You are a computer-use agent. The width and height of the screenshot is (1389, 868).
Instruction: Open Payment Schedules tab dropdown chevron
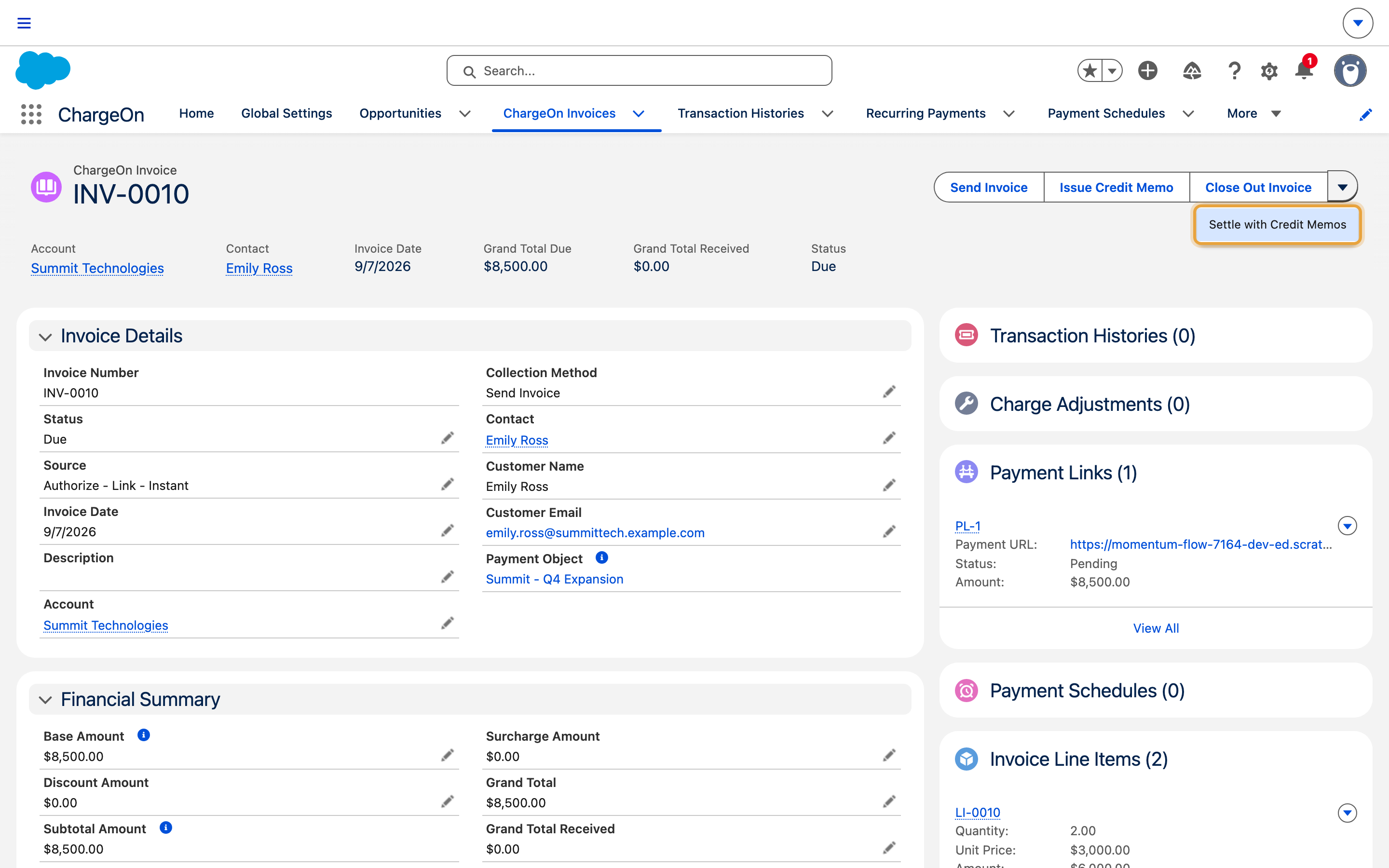point(1189,114)
